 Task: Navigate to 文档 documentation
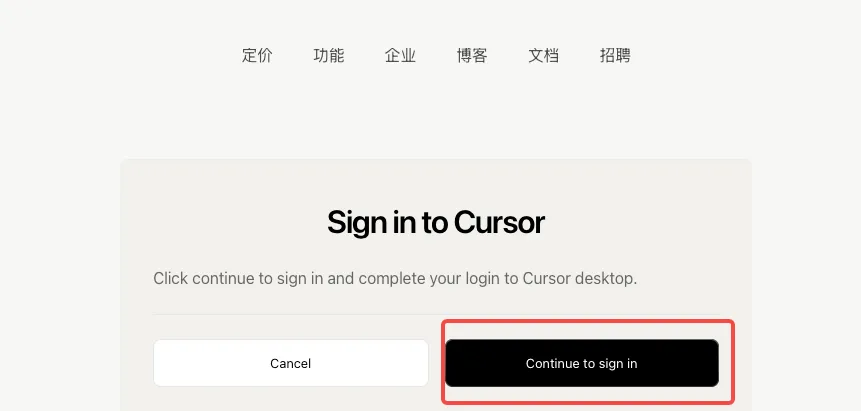click(544, 55)
